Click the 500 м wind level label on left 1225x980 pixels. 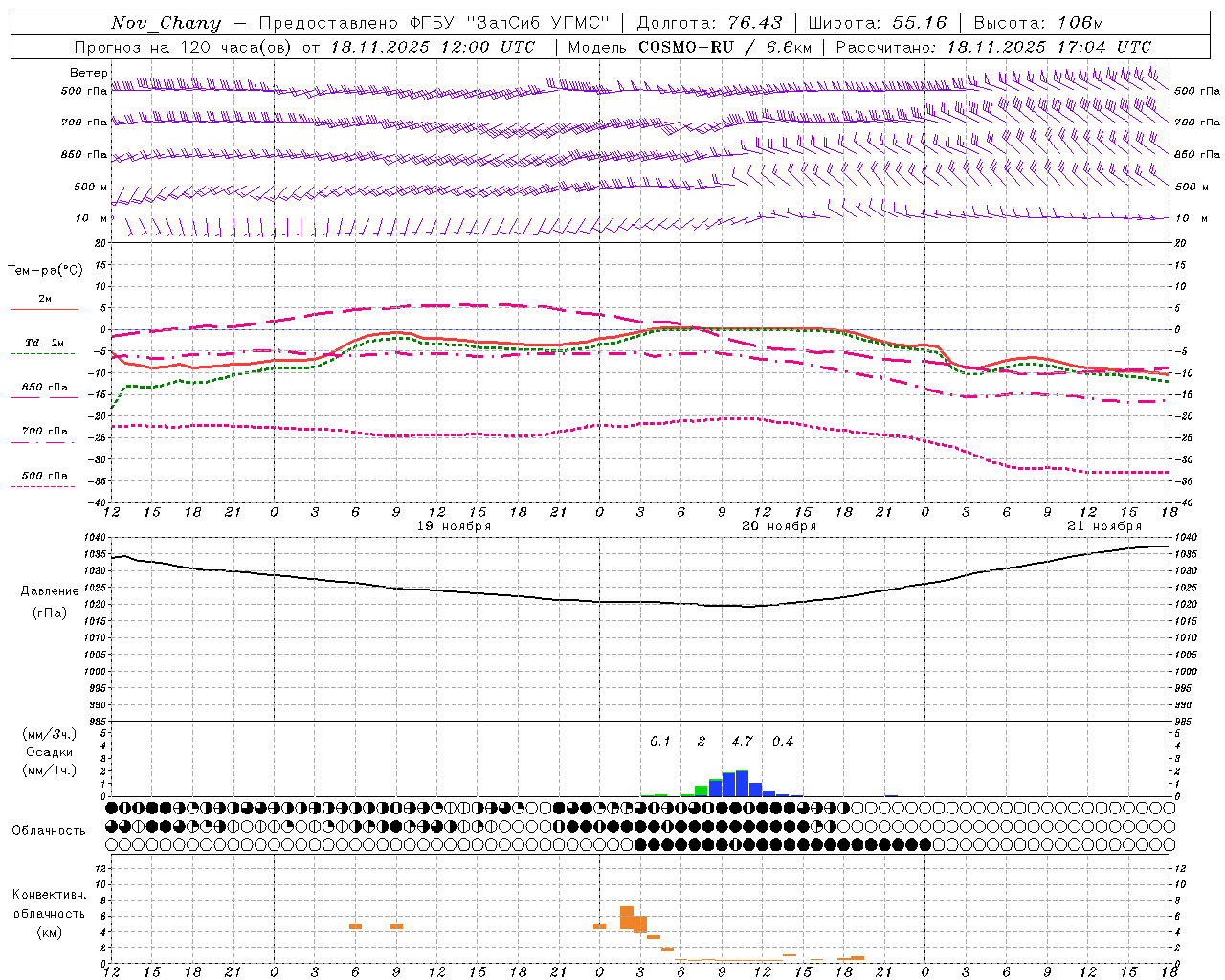click(x=91, y=187)
